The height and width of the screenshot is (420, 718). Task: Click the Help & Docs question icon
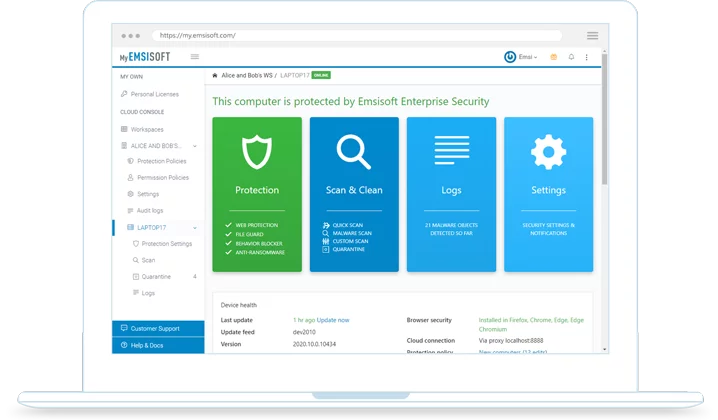[124, 345]
